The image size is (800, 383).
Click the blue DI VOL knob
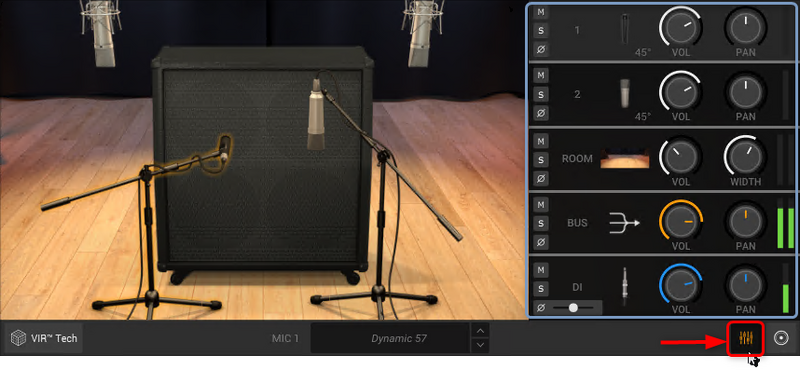(x=681, y=286)
